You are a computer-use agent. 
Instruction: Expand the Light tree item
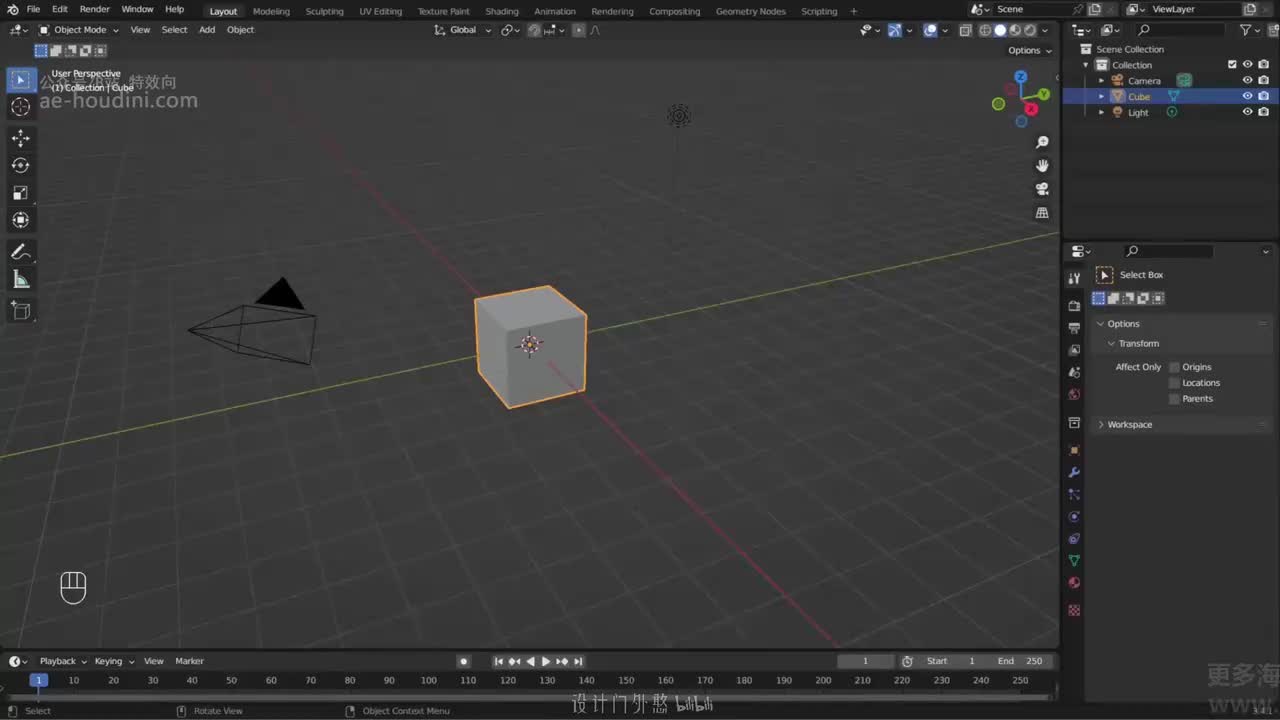pyautogui.click(x=1102, y=112)
